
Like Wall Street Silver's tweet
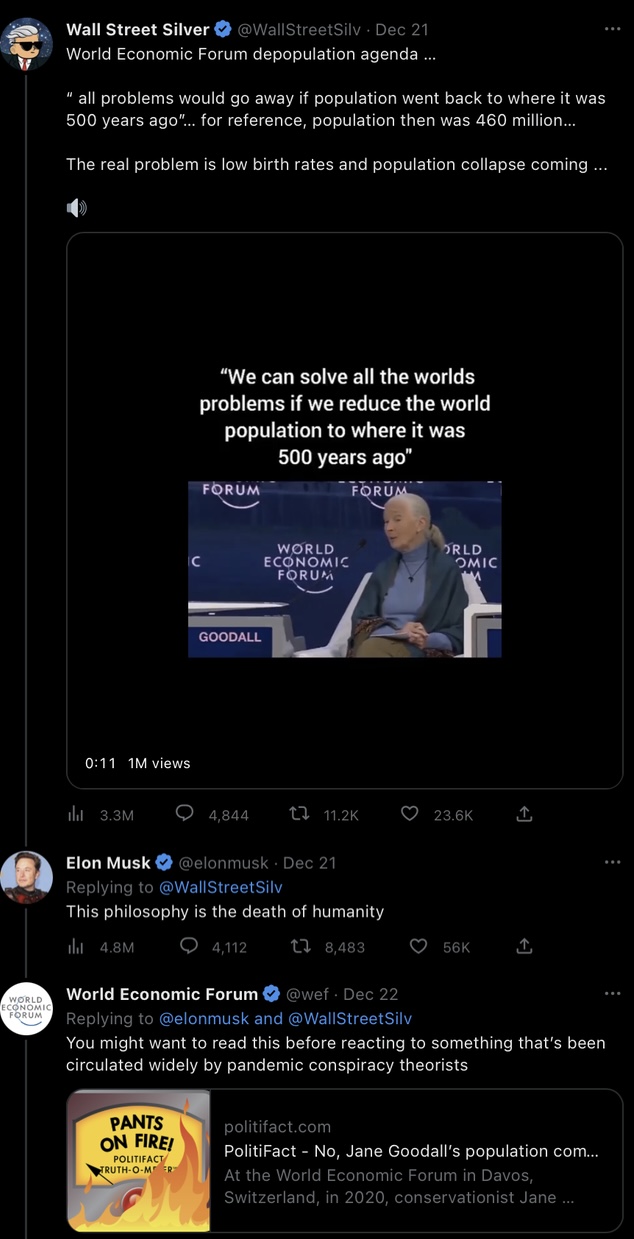click(409, 814)
